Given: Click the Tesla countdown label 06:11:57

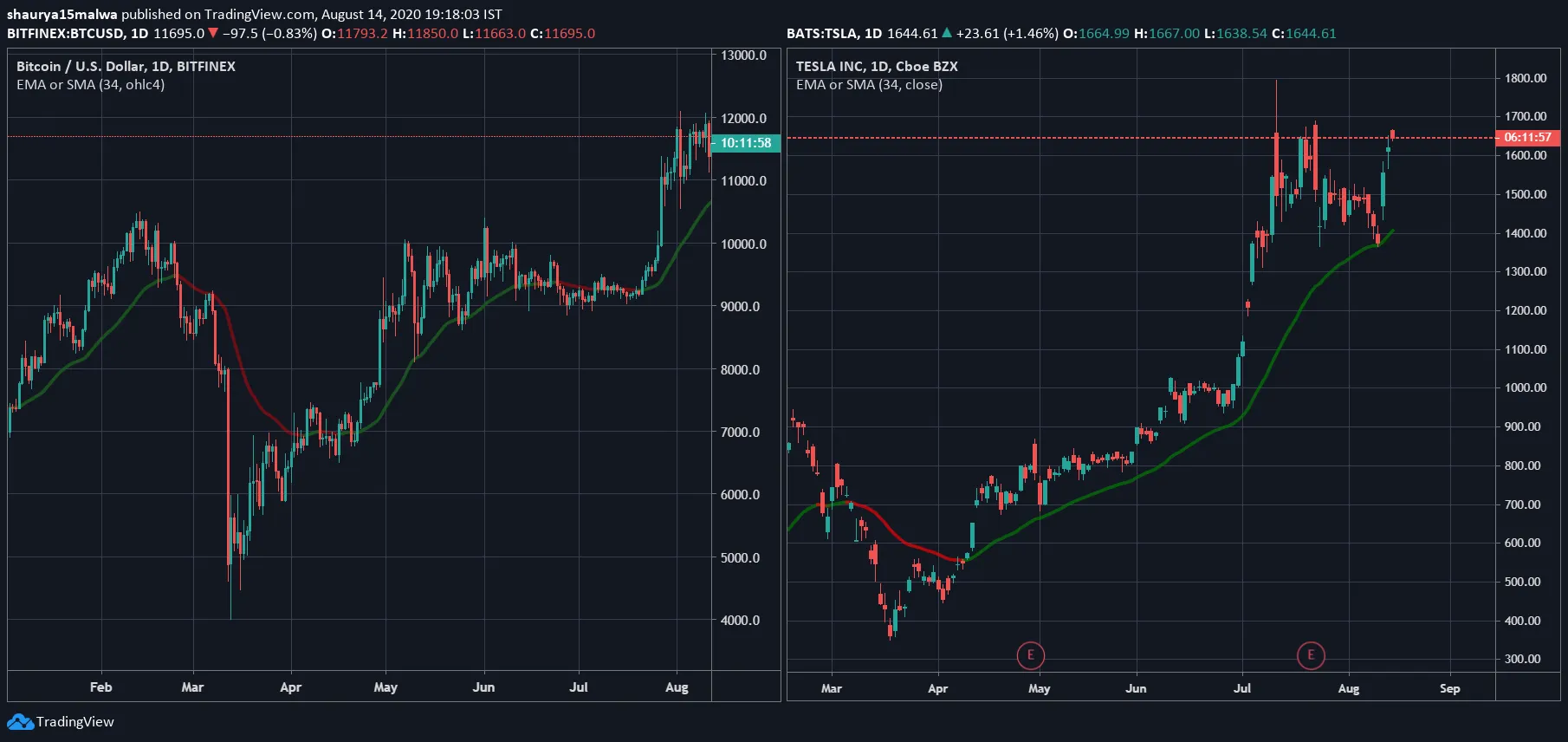Looking at the screenshot, I should click(1528, 138).
